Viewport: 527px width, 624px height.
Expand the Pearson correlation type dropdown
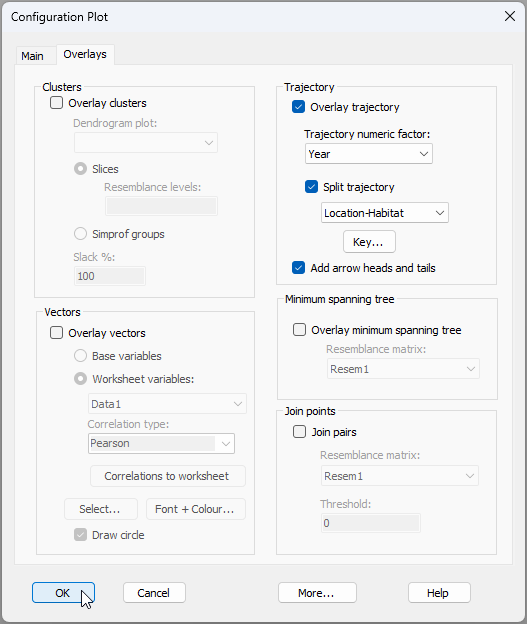[161, 443]
